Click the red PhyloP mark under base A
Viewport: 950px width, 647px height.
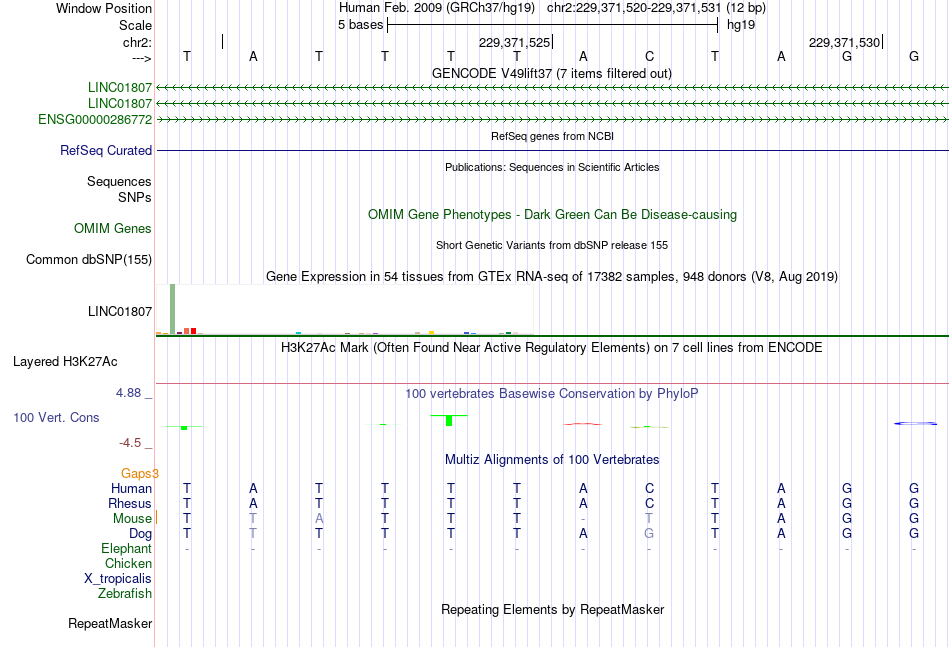583,424
